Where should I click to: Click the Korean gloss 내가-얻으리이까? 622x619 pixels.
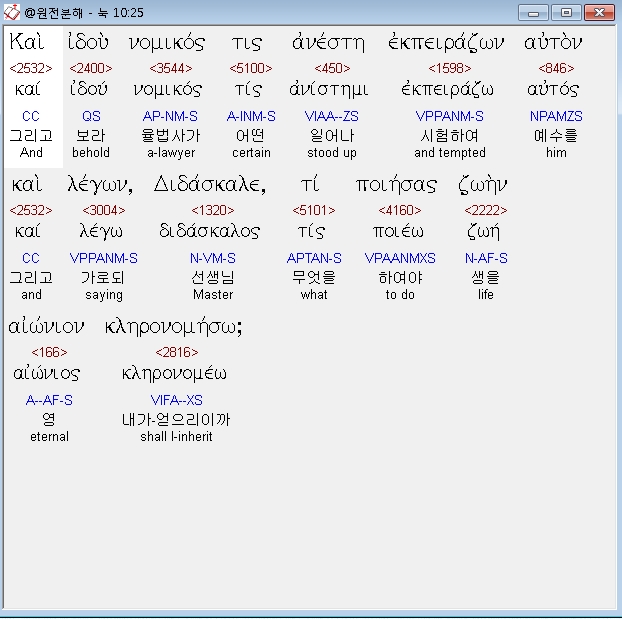[176, 419]
